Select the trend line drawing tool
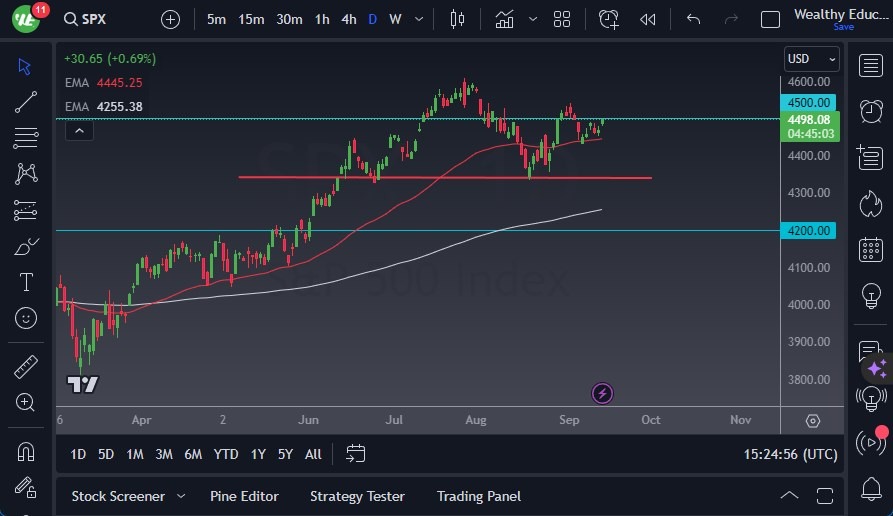The width and height of the screenshot is (893, 516). coord(26,102)
